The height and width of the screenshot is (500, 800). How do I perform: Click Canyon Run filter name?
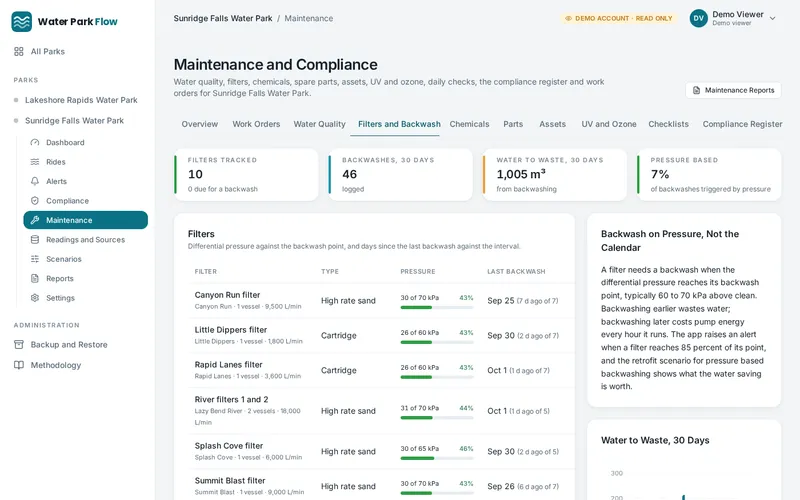pos(227,295)
